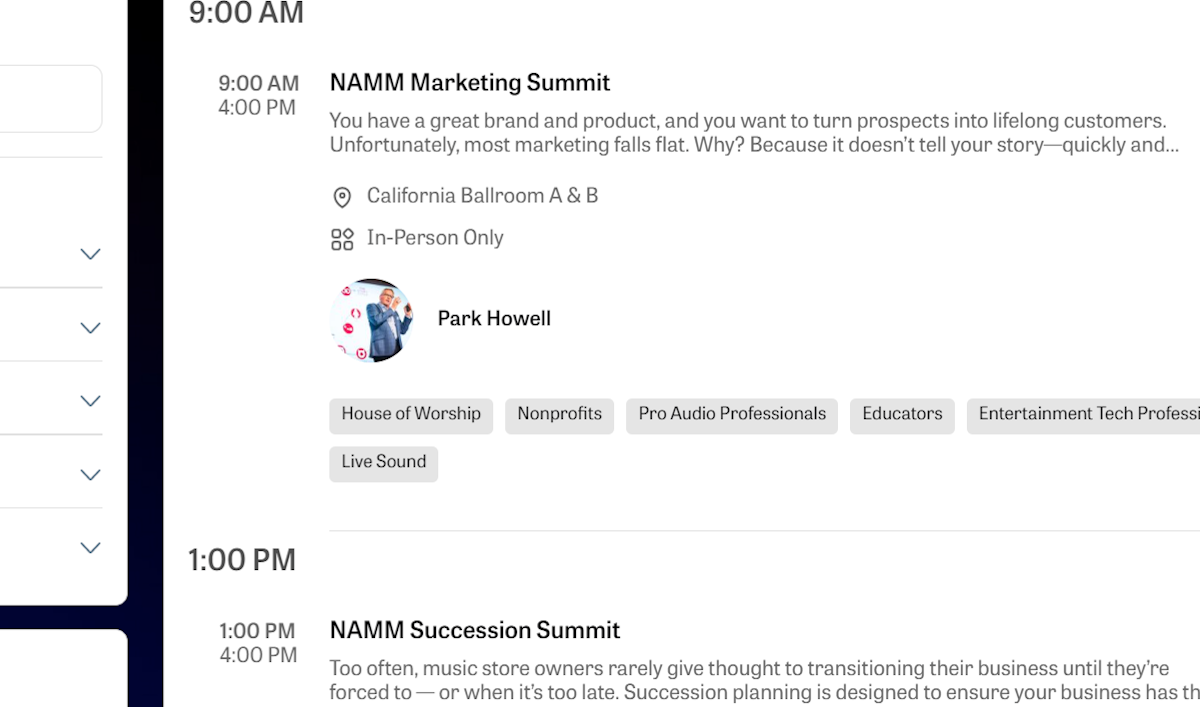Image resolution: width=1200 pixels, height=707 pixels.
Task: Select the Nonprofits tag
Action: point(560,415)
